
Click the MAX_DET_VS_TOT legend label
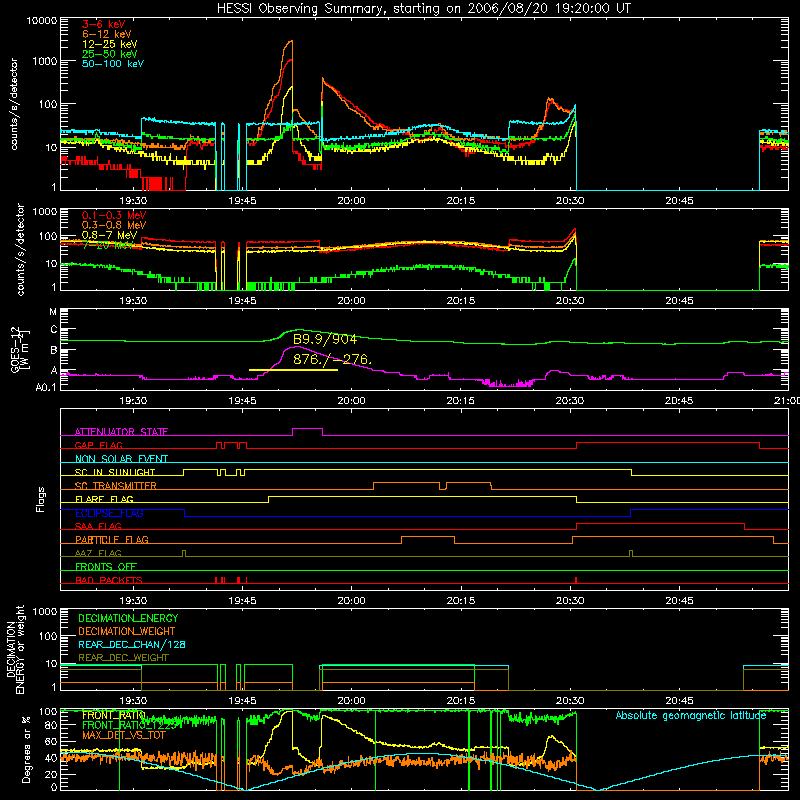click(124, 736)
